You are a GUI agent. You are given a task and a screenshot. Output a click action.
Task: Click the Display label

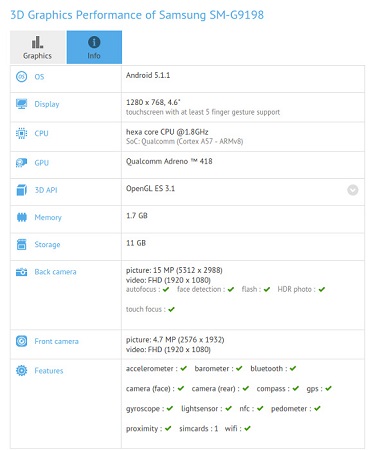47,104
